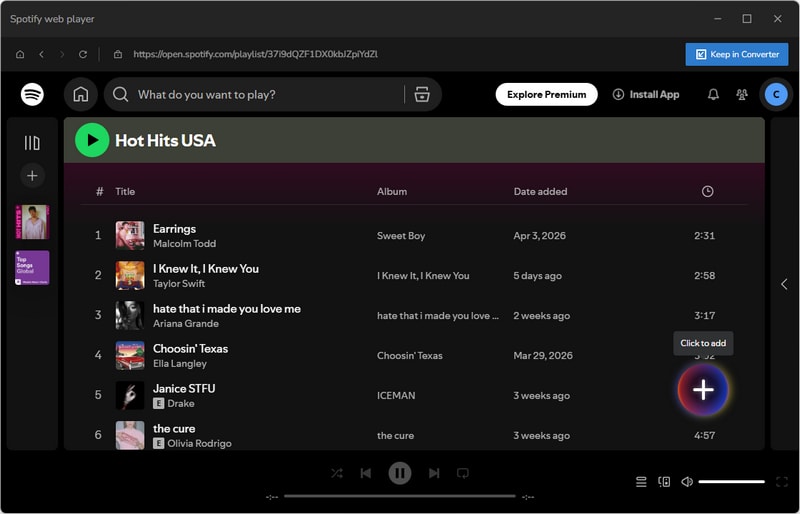Click Keep in Converter button

click(737, 54)
